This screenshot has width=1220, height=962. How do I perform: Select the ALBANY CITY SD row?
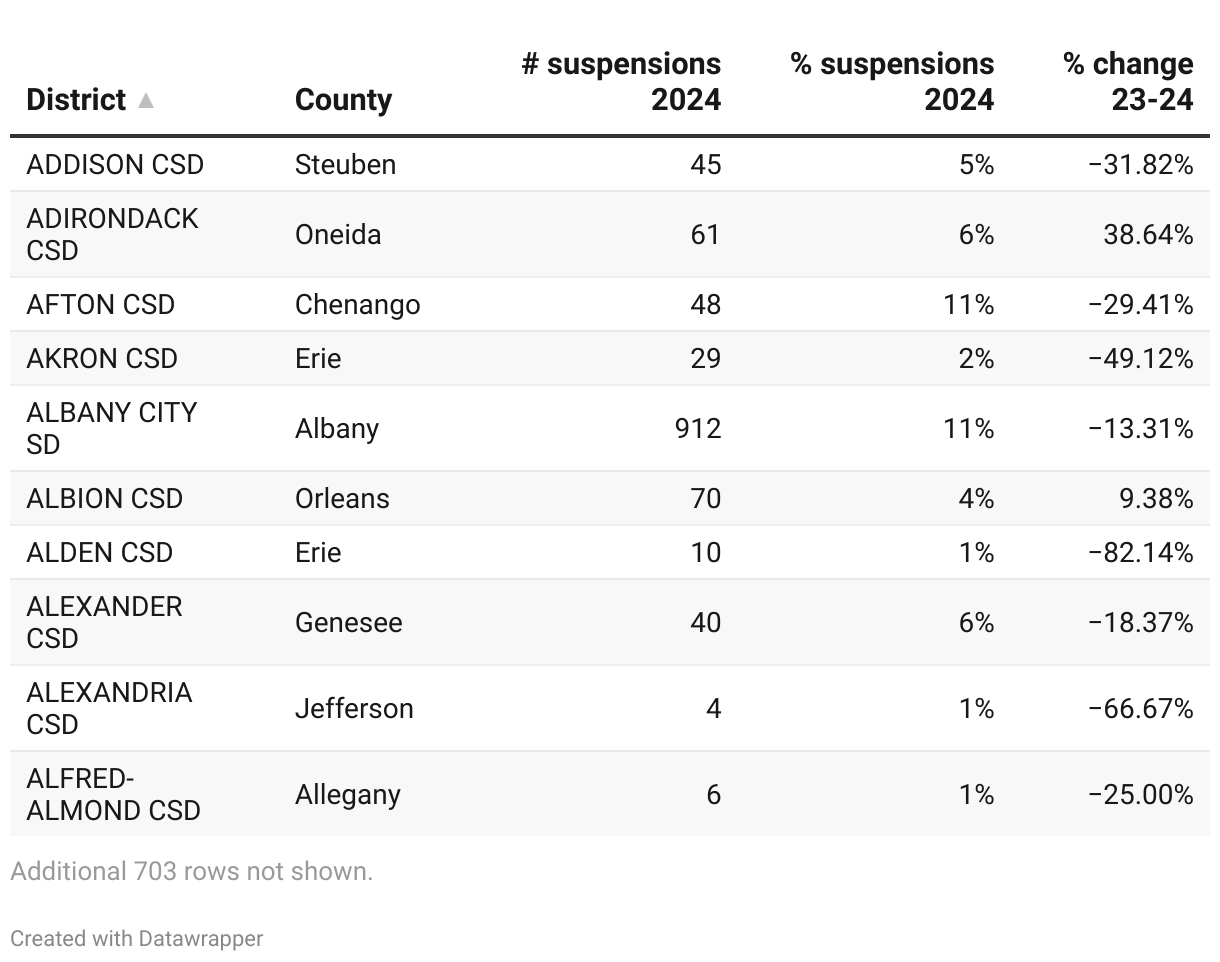111,428
